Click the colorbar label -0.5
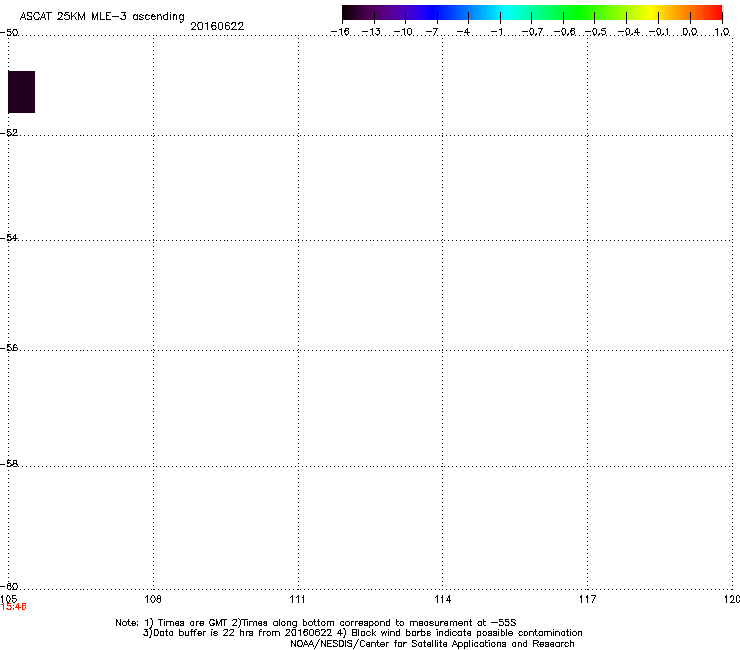The image size is (740, 650). pos(596,32)
